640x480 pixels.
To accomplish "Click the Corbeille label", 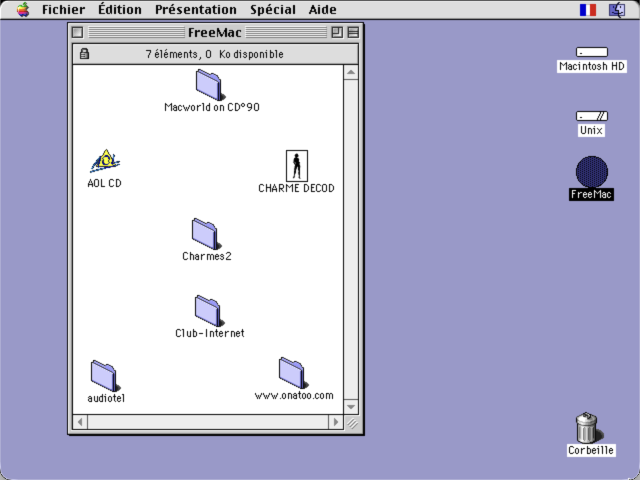I will pos(591,450).
